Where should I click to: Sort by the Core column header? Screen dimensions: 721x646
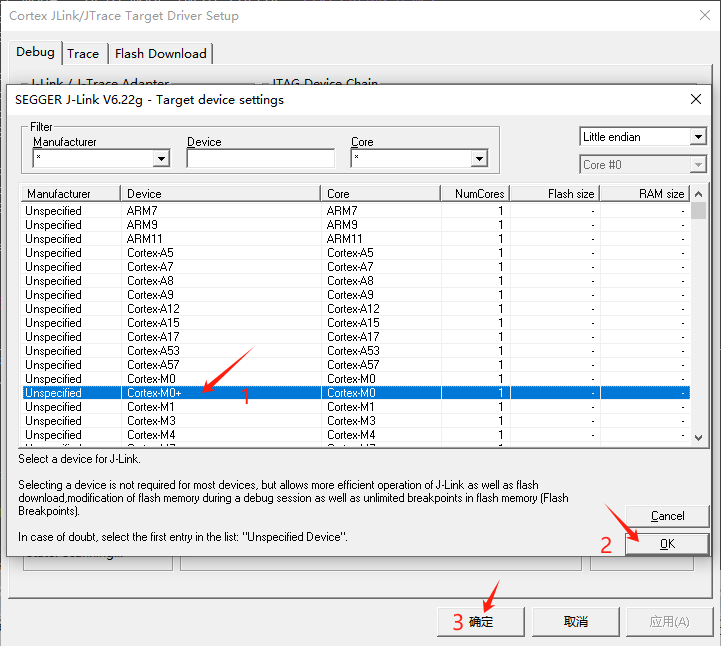point(381,194)
